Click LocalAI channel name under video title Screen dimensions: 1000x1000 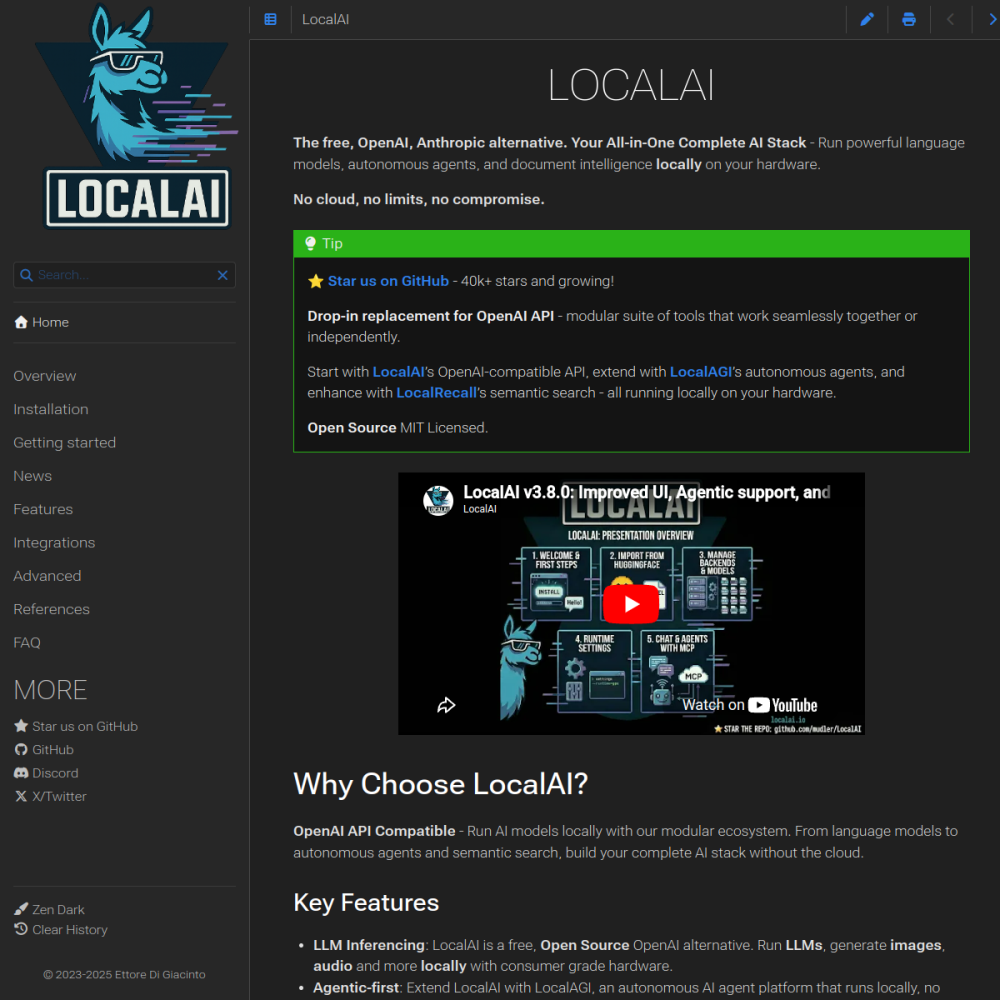point(480,509)
